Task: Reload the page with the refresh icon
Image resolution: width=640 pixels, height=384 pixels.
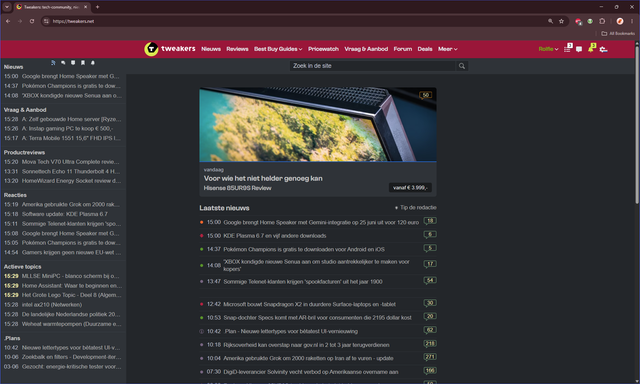Action: click(x=32, y=21)
